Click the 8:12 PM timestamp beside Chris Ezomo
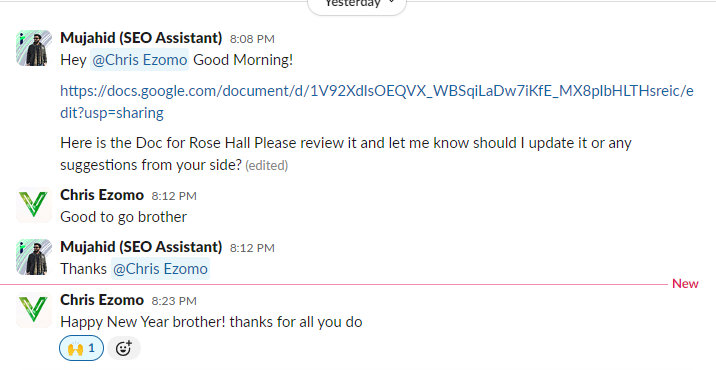 tap(174, 196)
